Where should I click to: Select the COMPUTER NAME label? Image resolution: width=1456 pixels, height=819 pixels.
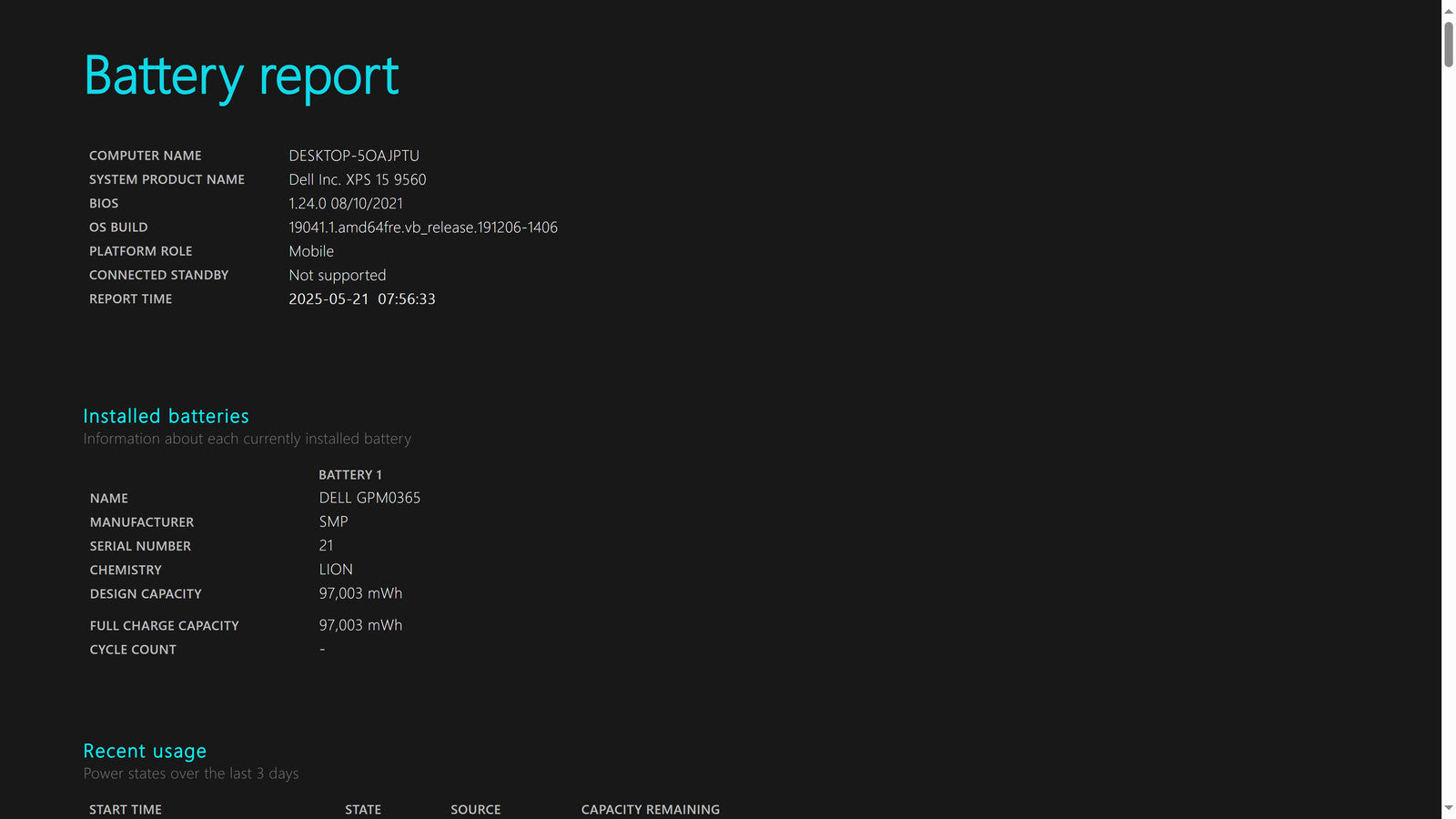click(146, 156)
